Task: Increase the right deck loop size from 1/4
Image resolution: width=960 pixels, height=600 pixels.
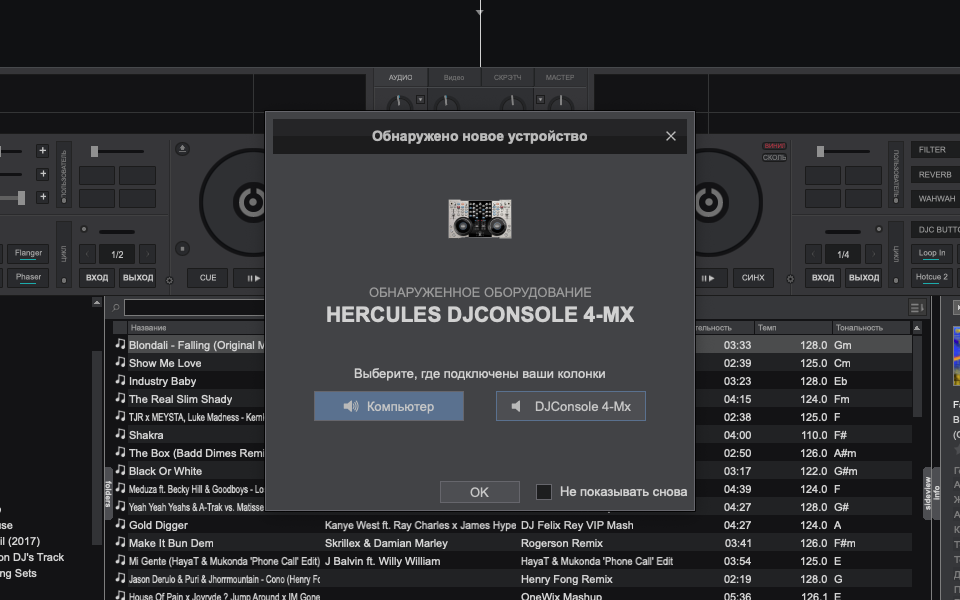Action: coord(873,254)
